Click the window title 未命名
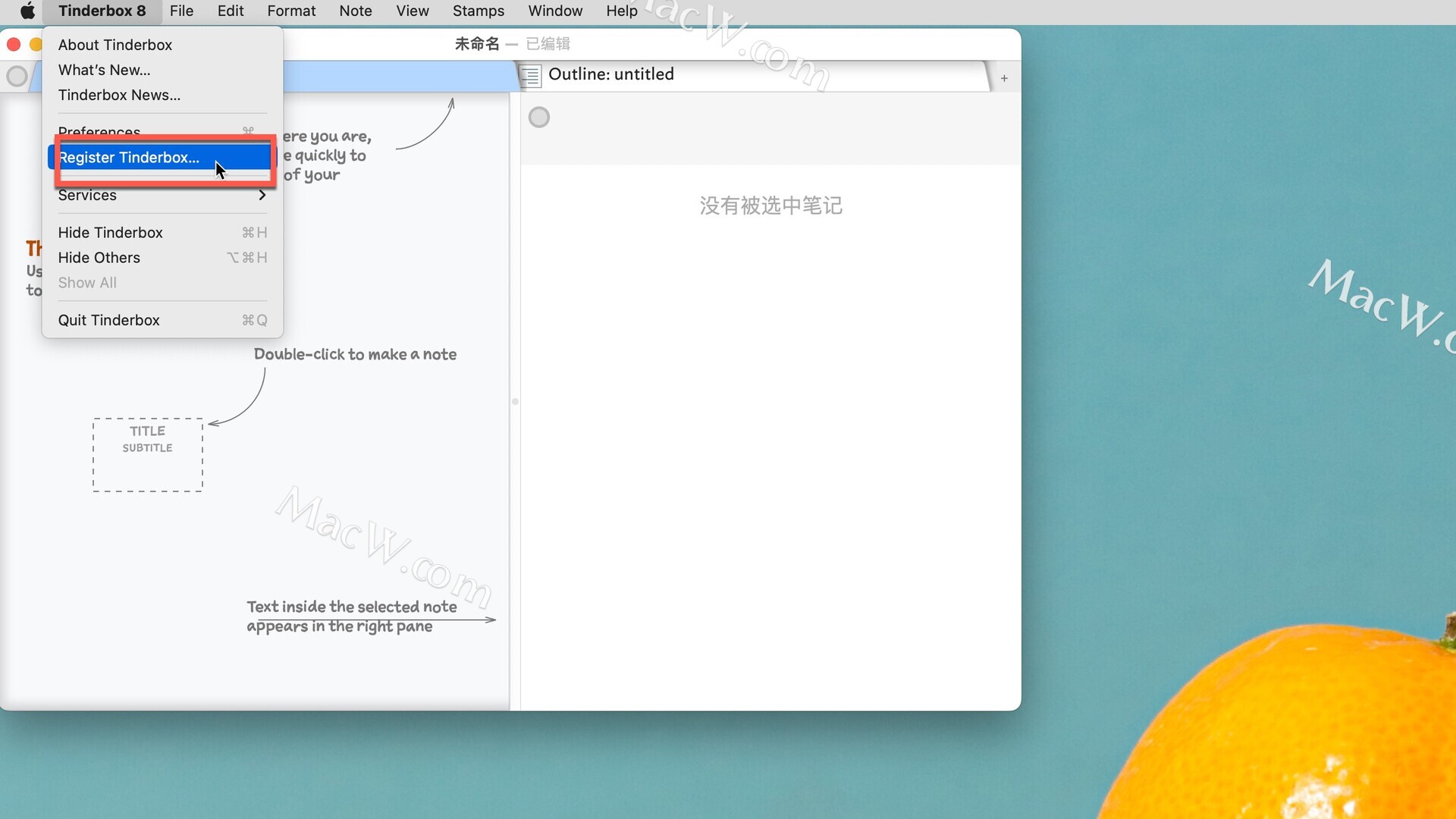1456x819 pixels. tap(477, 44)
